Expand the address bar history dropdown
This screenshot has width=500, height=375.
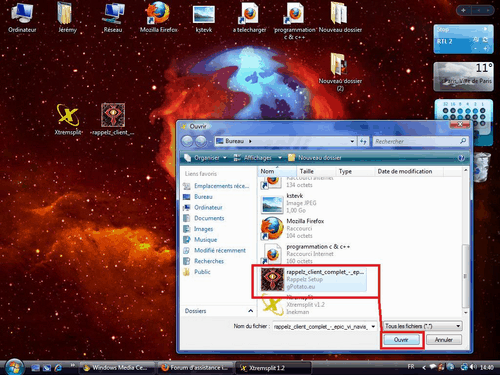pyautogui.click(x=352, y=141)
